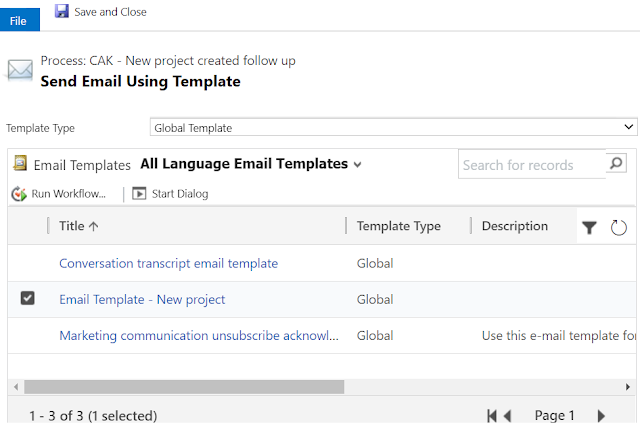
Task: Refresh the email templates list
Action: point(619,228)
